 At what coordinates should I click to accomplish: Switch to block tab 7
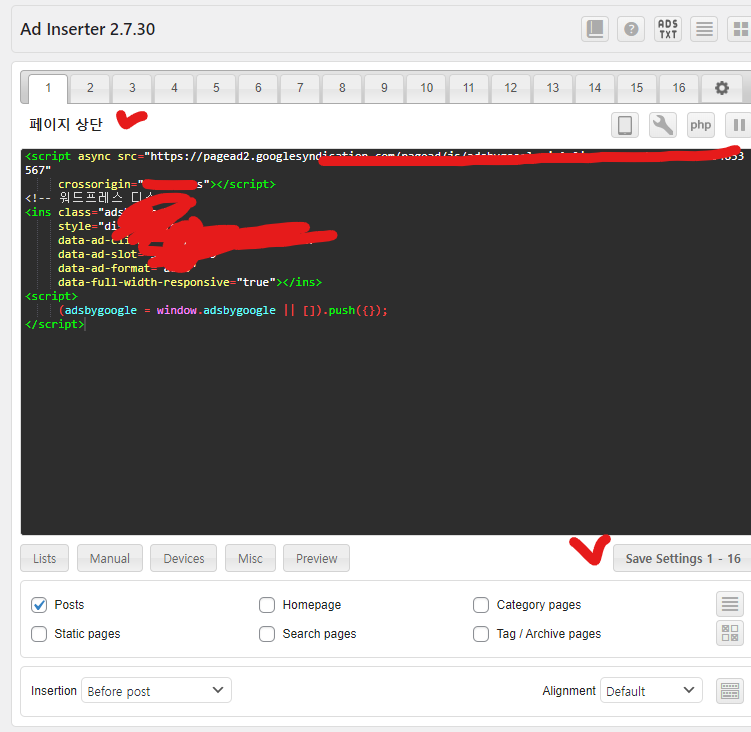click(300, 88)
